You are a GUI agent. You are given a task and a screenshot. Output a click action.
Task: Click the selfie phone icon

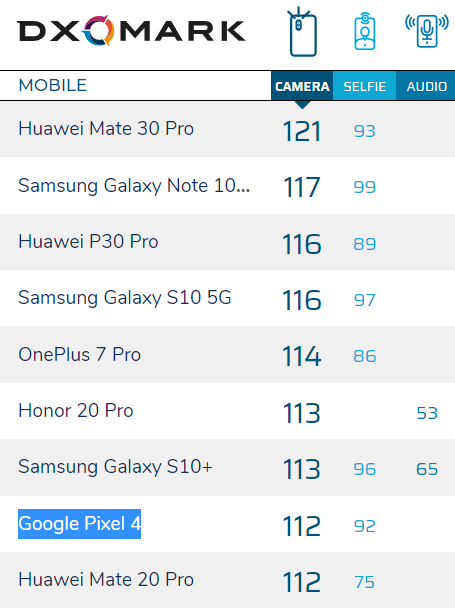[364, 31]
